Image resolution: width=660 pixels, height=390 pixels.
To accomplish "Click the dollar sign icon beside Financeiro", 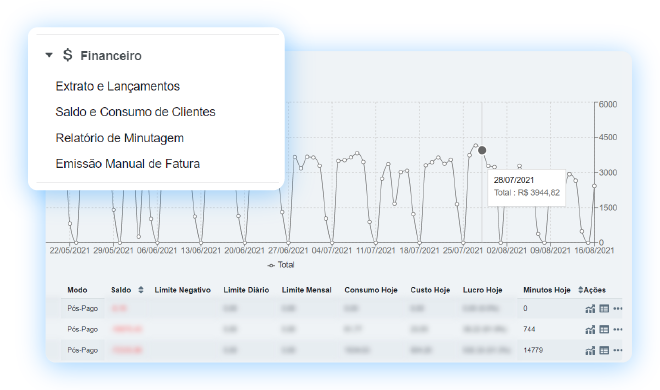I will (x=67, y=55).
